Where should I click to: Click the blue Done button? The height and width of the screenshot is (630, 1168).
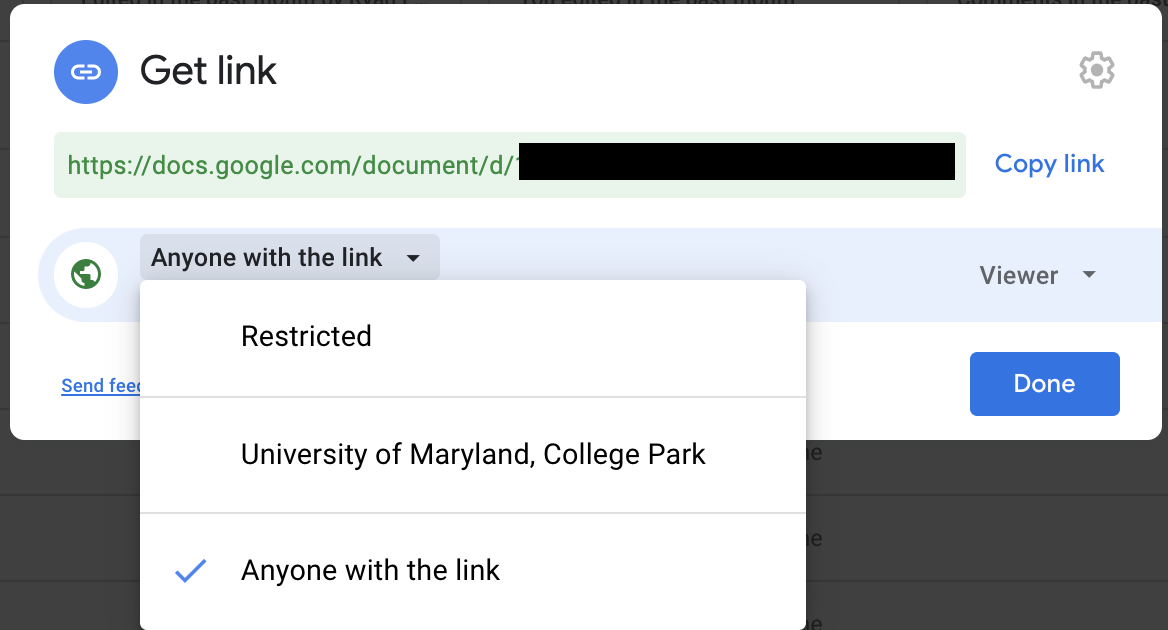click(x=1044, y=384)
